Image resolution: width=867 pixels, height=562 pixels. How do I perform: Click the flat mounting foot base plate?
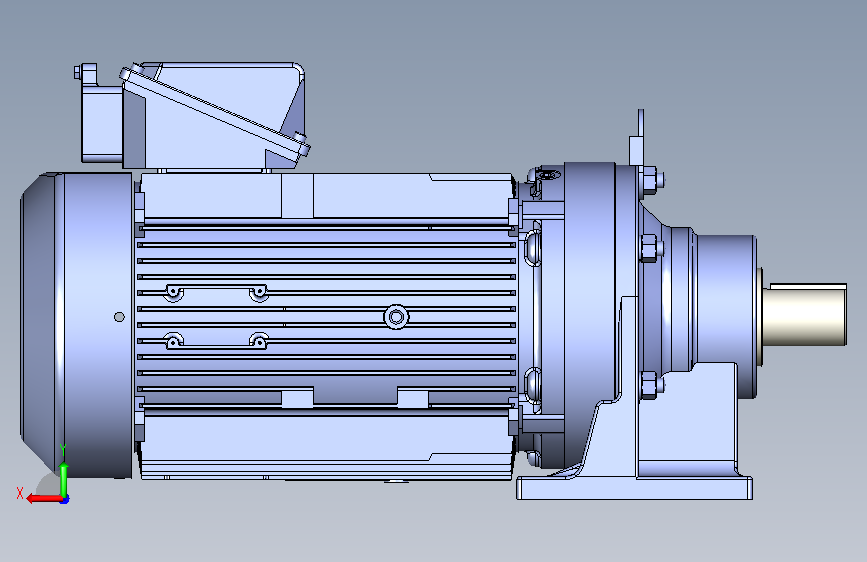(634, 488)
